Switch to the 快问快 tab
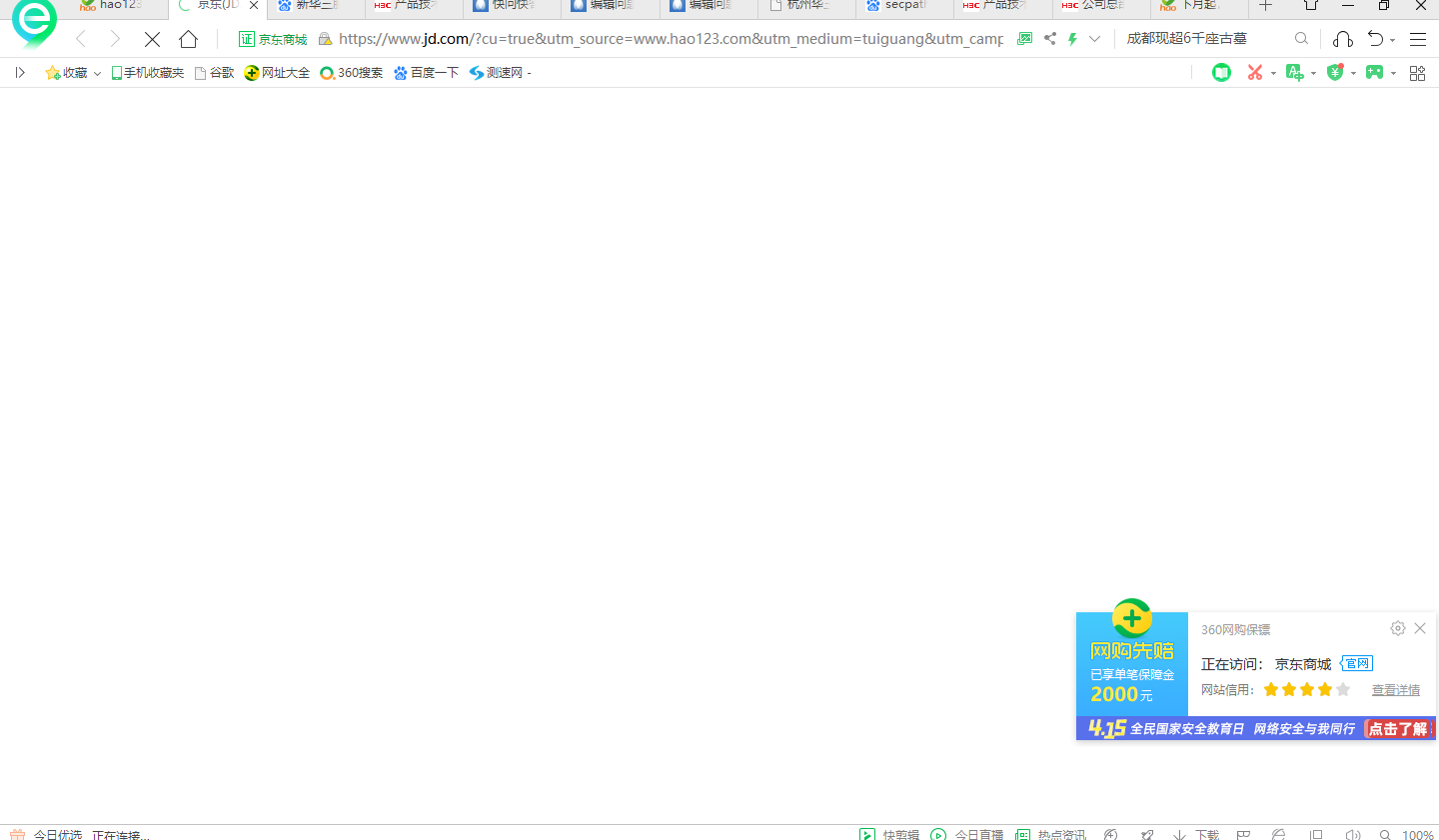The image size is (1439, 840). point(513,6)
